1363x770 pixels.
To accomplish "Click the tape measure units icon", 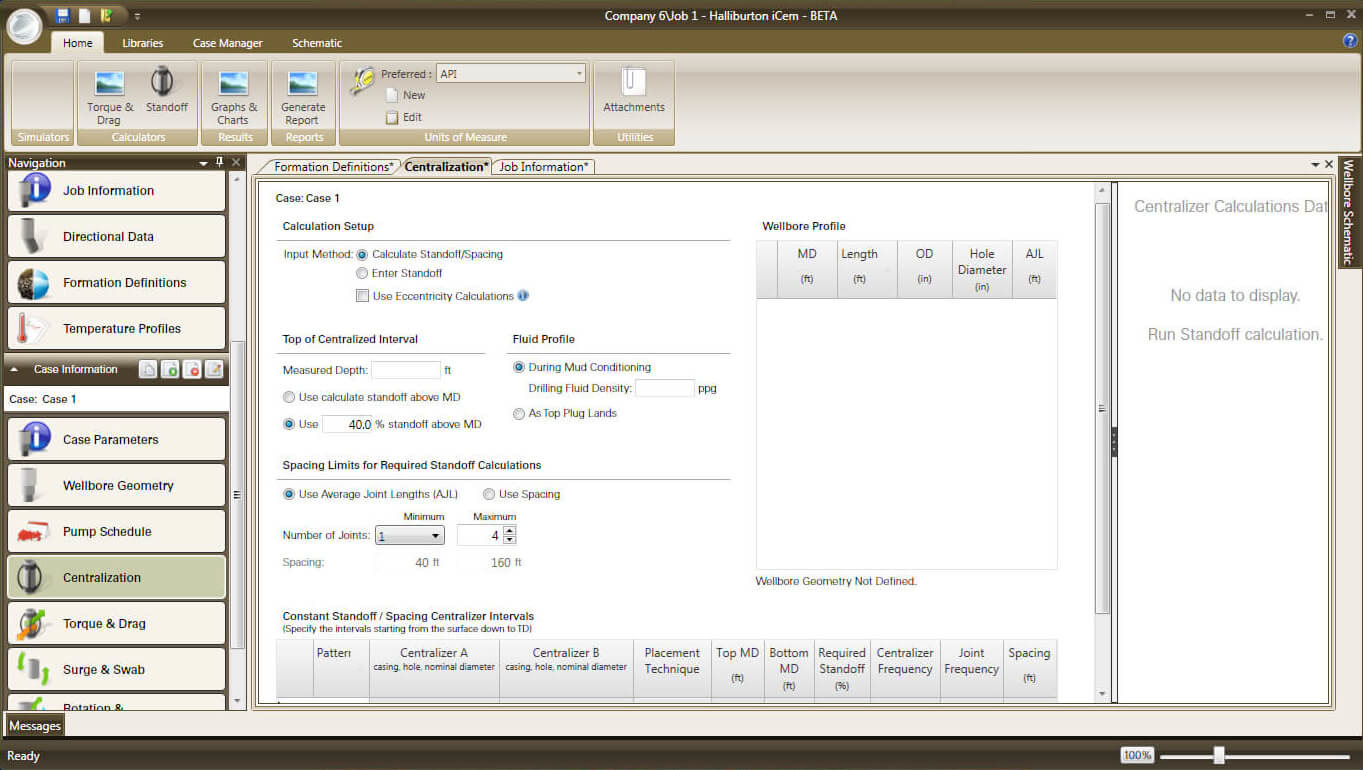I will click(x=361, y=81).
